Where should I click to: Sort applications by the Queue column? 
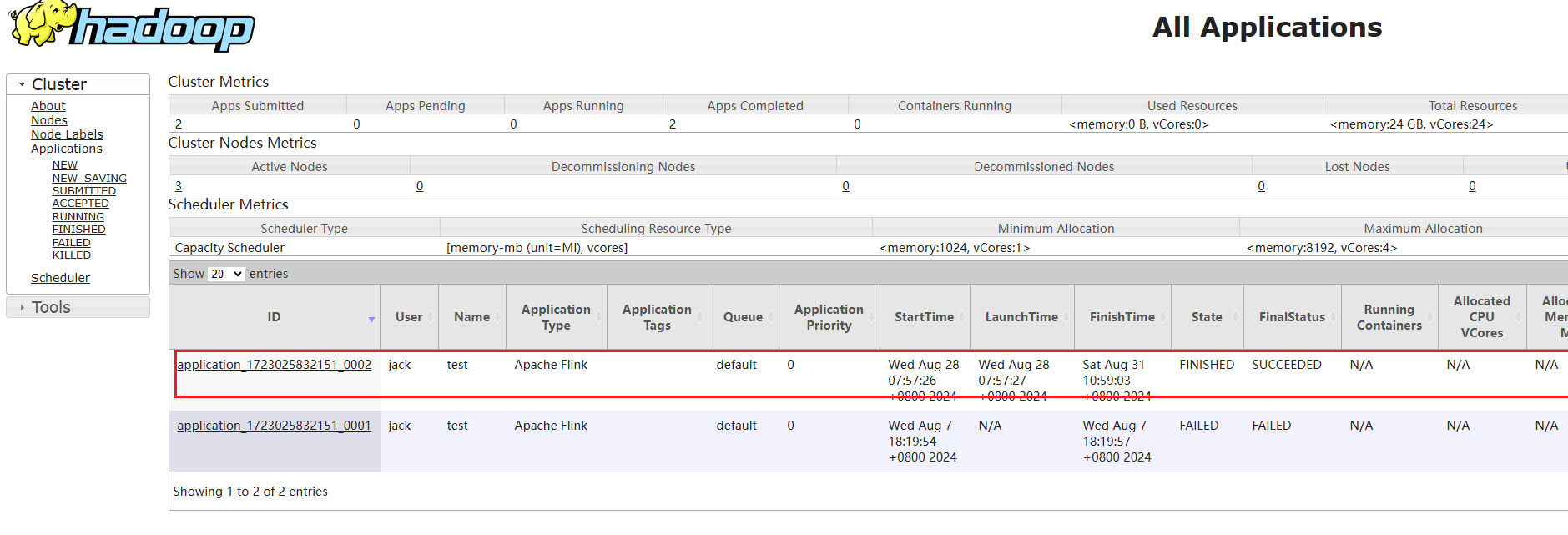(743, 317)
